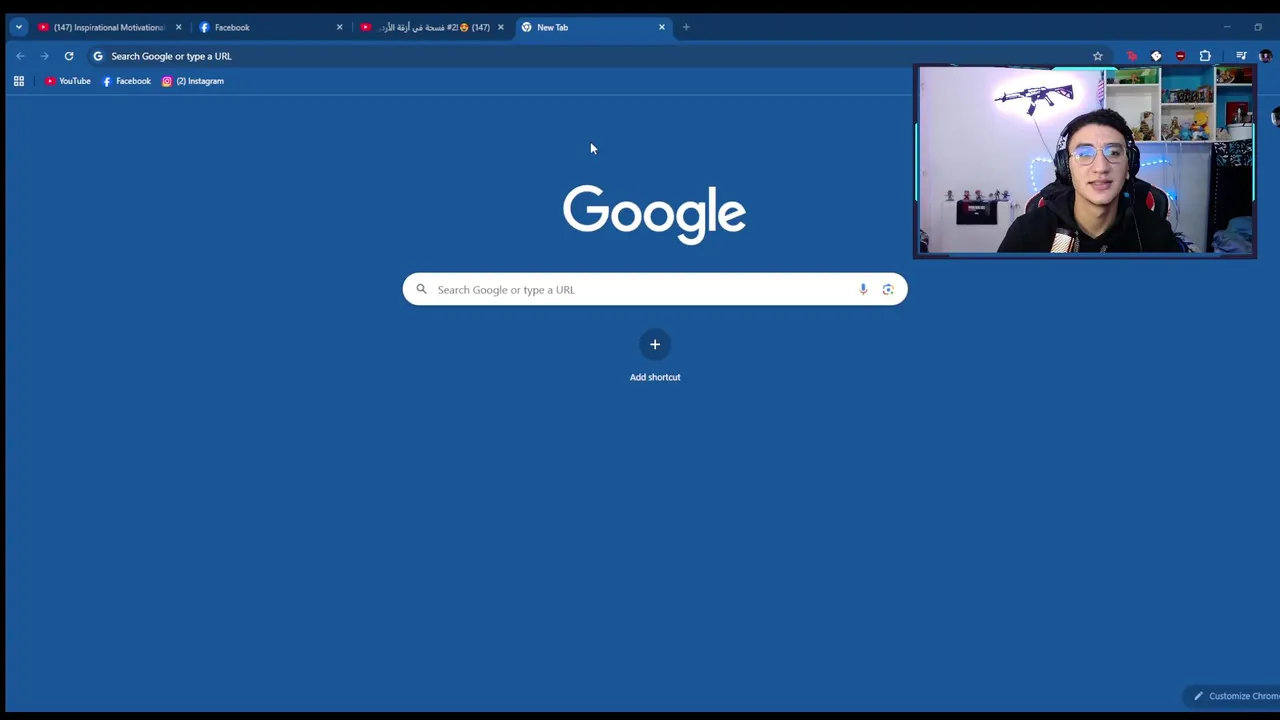Viewport: 1280px width, 720px height.
Task: Click the Google search box
Action: (x=655, y=290)
